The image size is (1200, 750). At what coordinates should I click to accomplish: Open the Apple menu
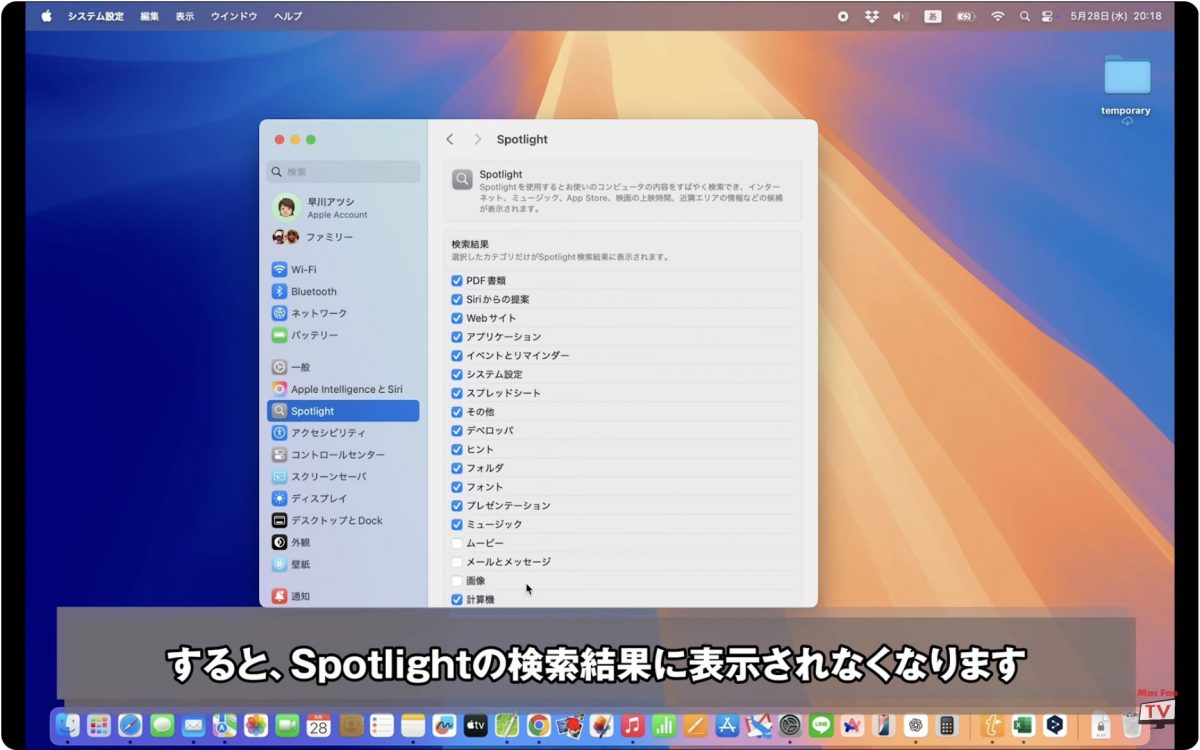(46, 16)
